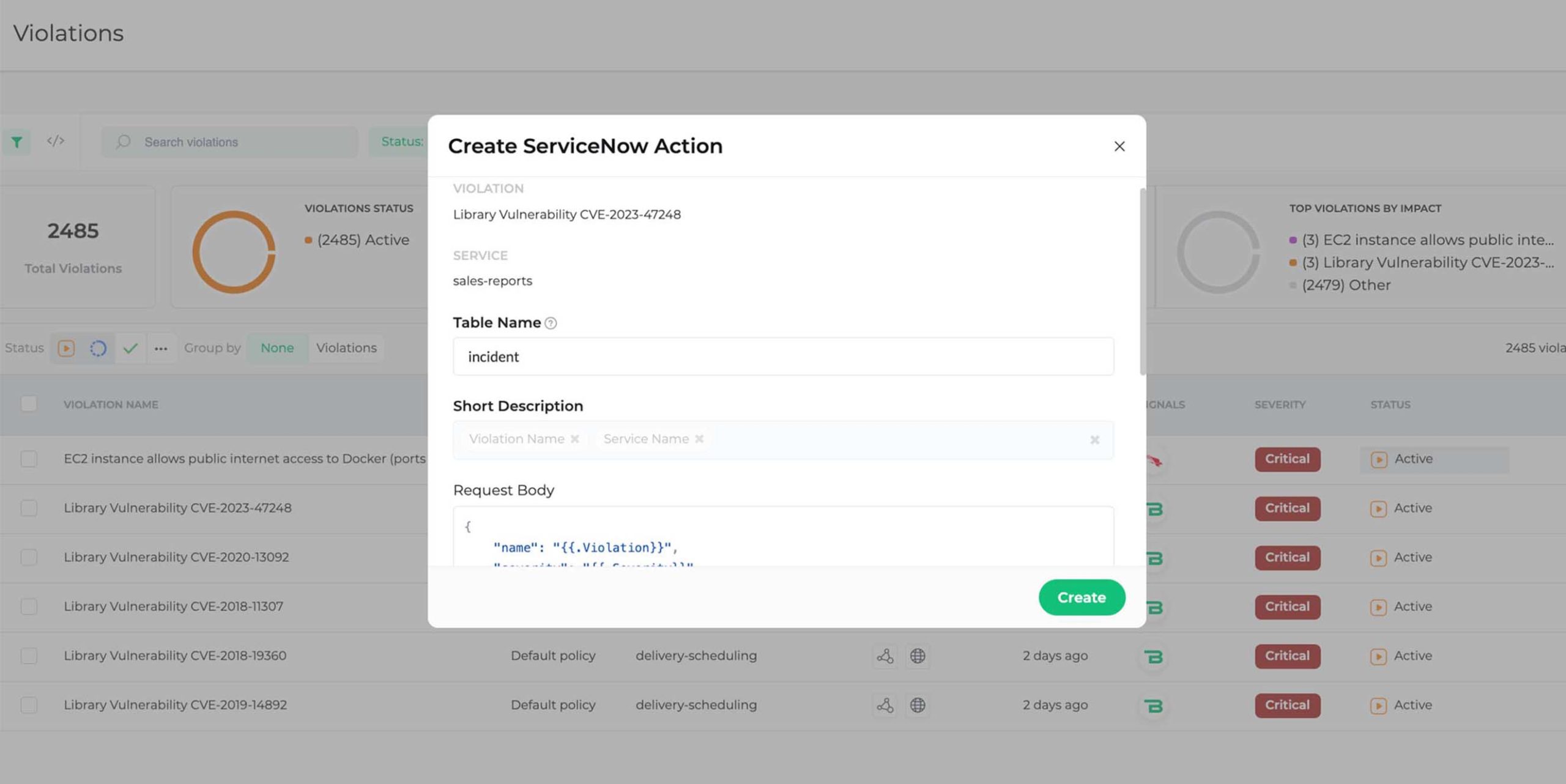Click the globe icon in CVE-2019-14892 row
Image resolution: width=1566 pixels, height=784 pixels.
coord(918,705)
